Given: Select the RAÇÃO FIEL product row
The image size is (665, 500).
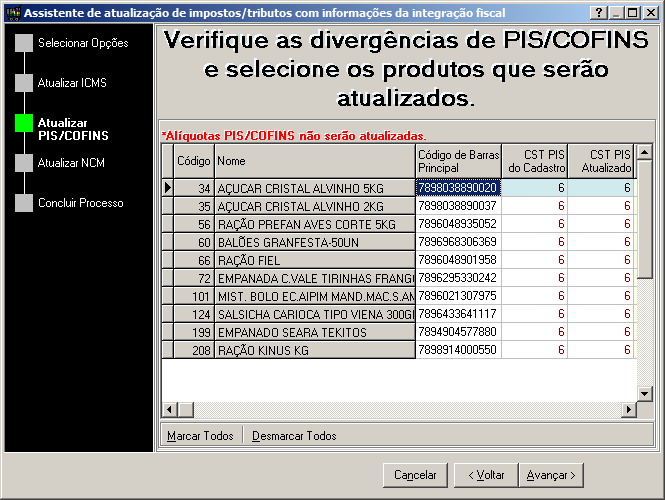Looking at the screenshot, I should [314, 259].
